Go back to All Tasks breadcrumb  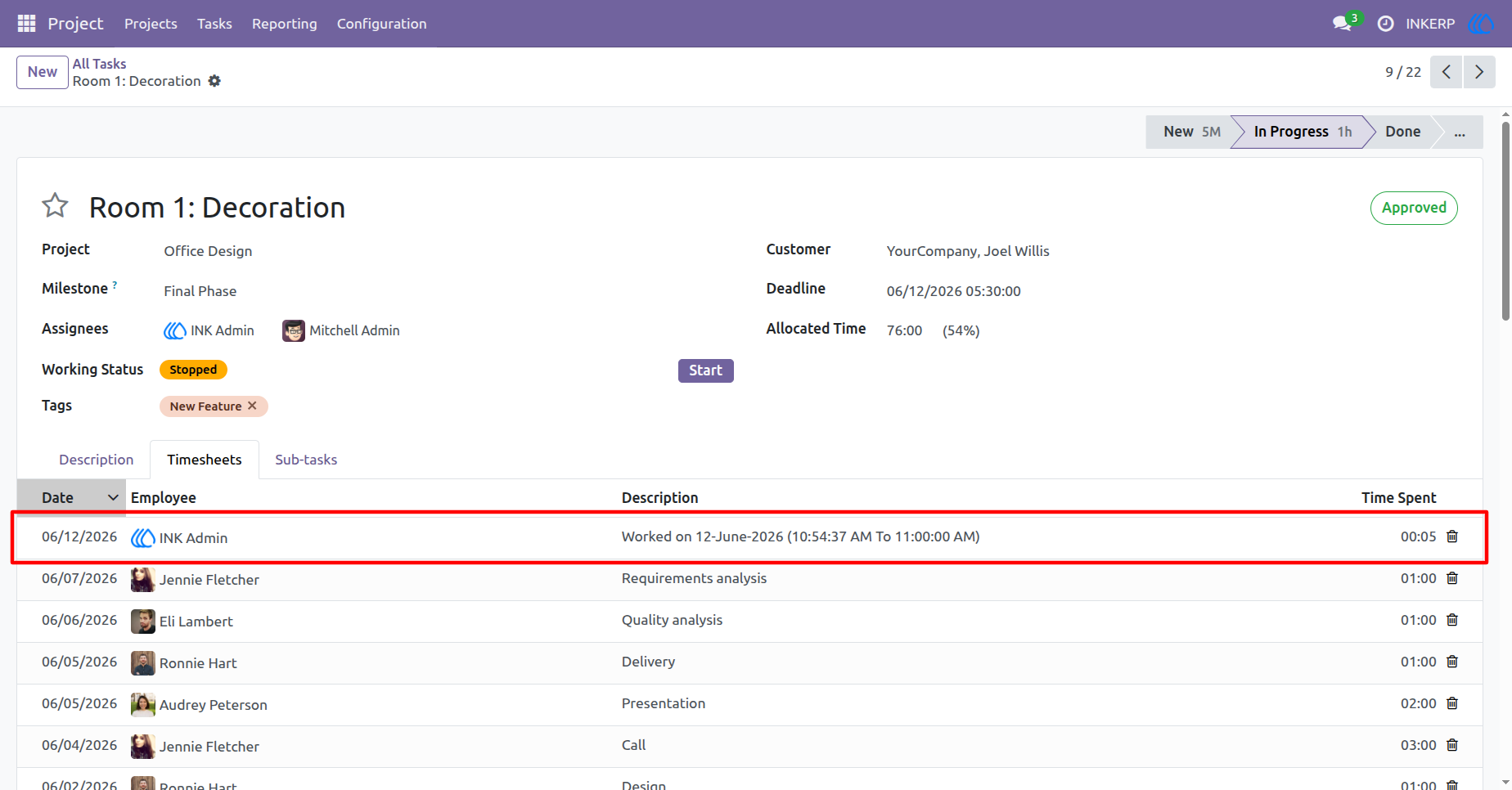tap(100, 64)
